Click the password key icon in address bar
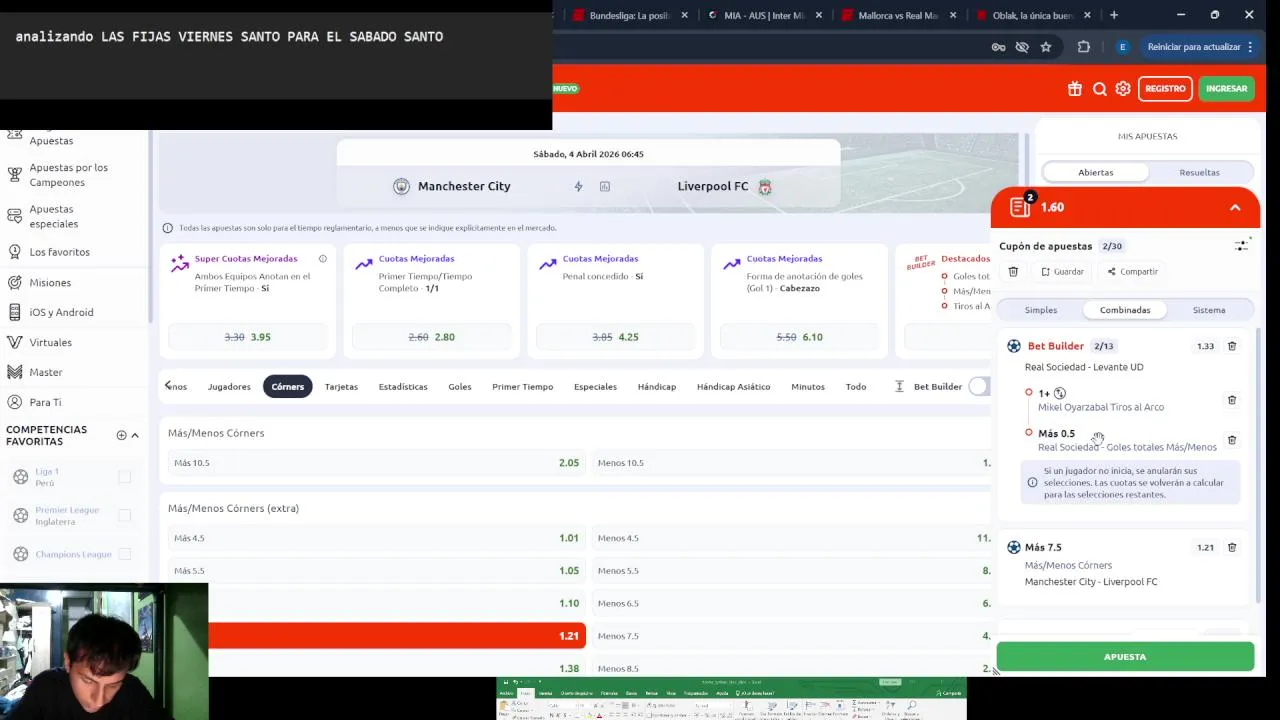Viewport: 1280px width, 720px height. pos(998,47)
